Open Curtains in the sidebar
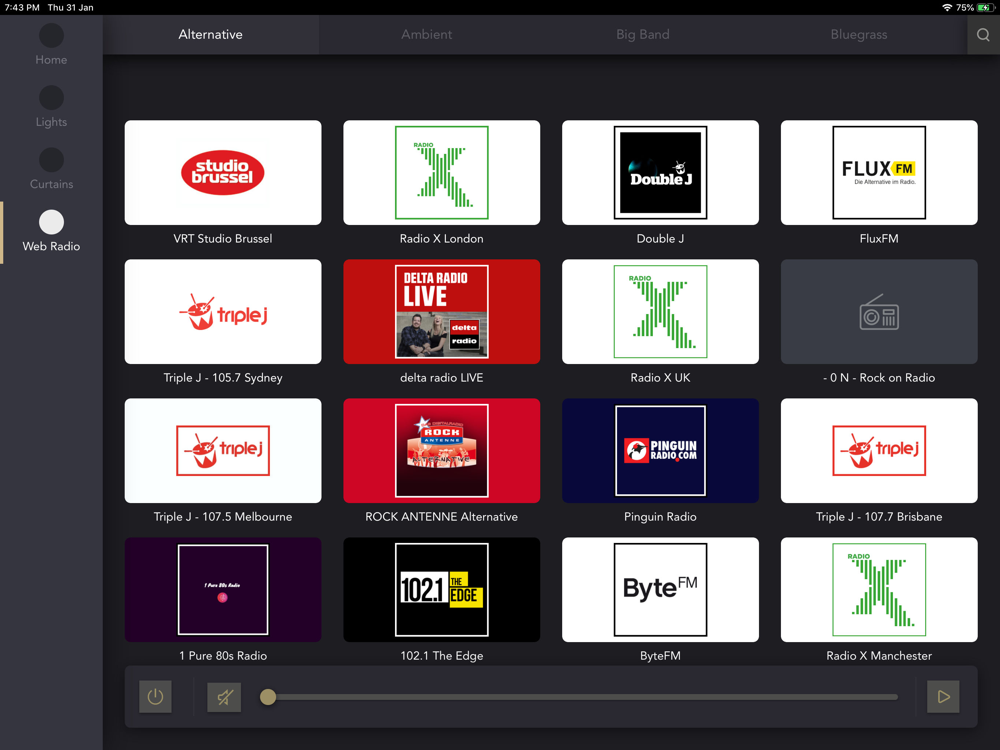Image resolution: width=1000 pixels, height=750 pixels. tap(51, 169)
